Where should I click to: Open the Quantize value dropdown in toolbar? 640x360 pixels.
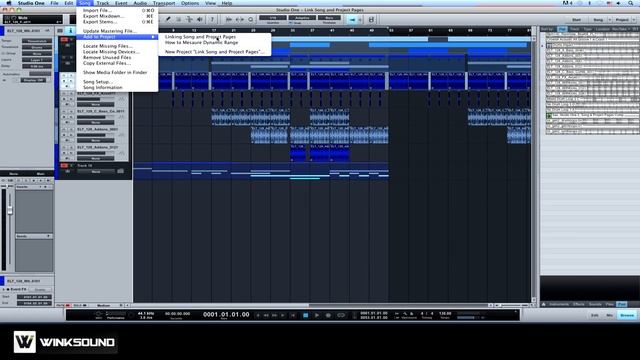pyautogui.click(x=273, y=18)
